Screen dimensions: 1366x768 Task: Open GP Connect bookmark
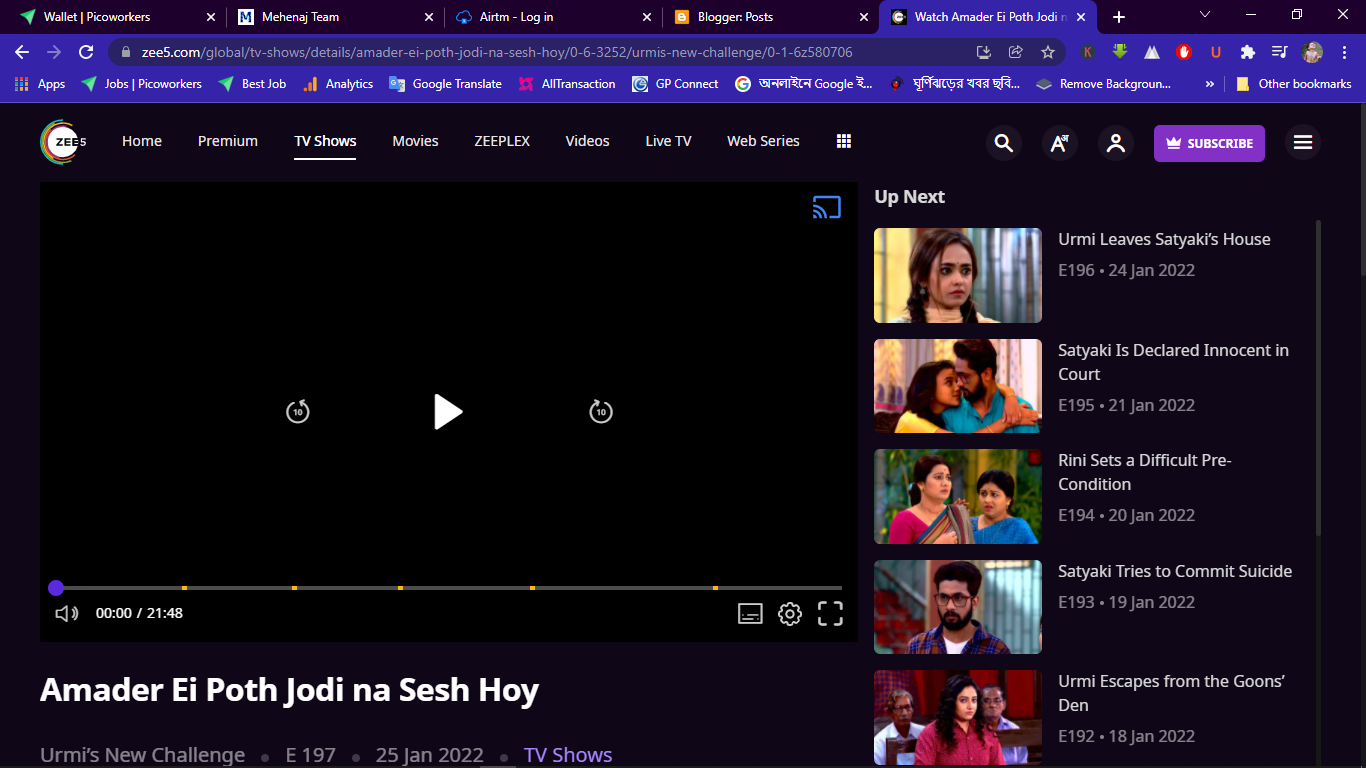[x=675, y=84]
